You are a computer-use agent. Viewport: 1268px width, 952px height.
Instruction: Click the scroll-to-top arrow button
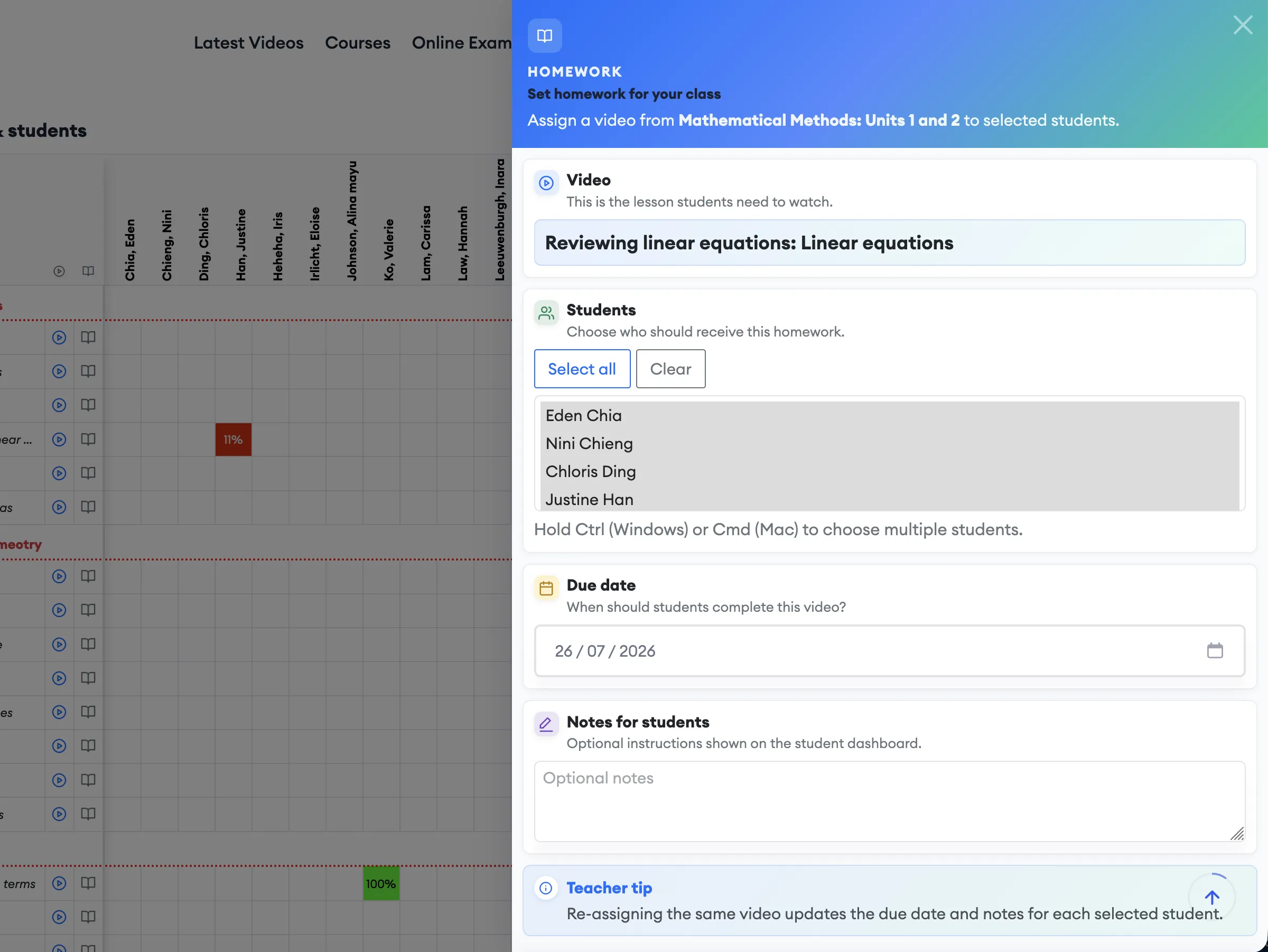[1212, 897]
